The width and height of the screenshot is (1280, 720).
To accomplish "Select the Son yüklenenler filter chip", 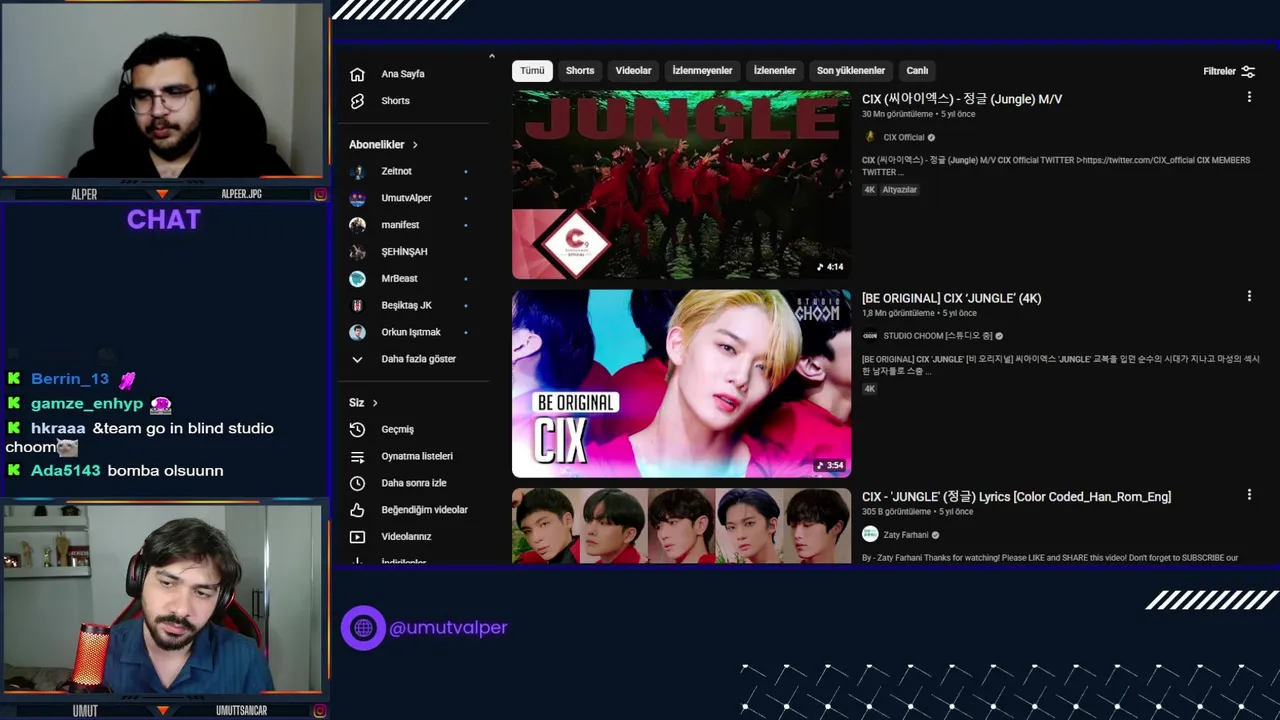I will coord(851,71).
